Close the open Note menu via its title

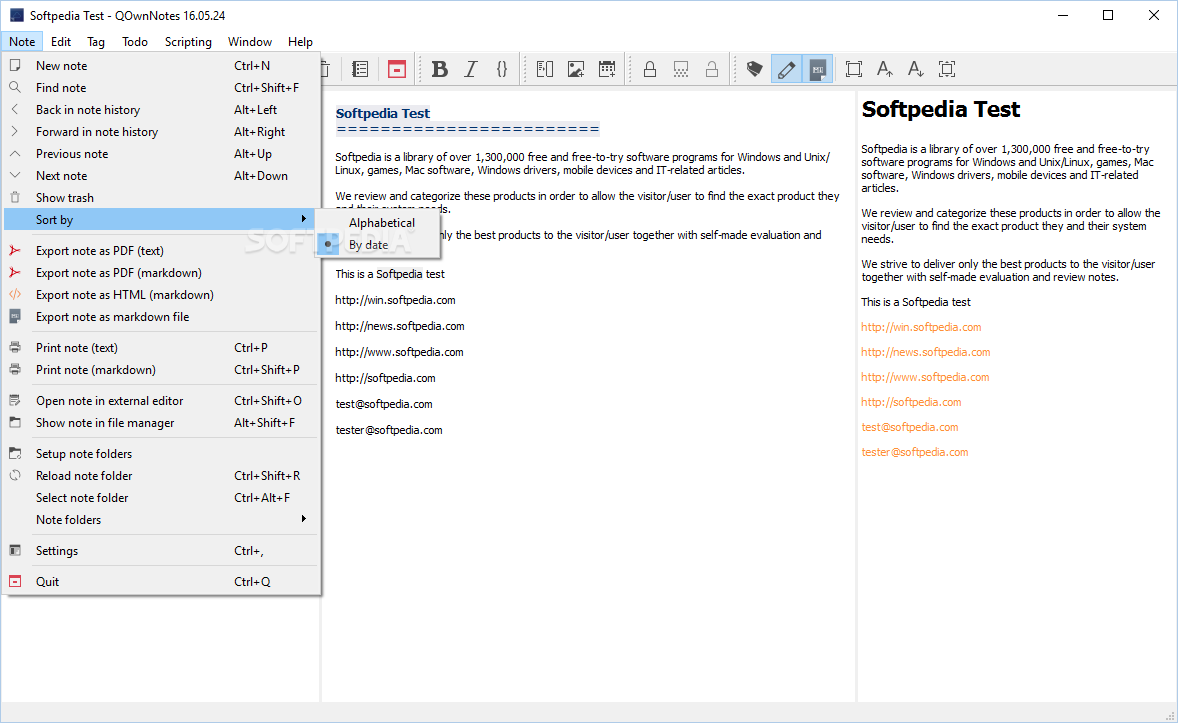coord(22,42)
